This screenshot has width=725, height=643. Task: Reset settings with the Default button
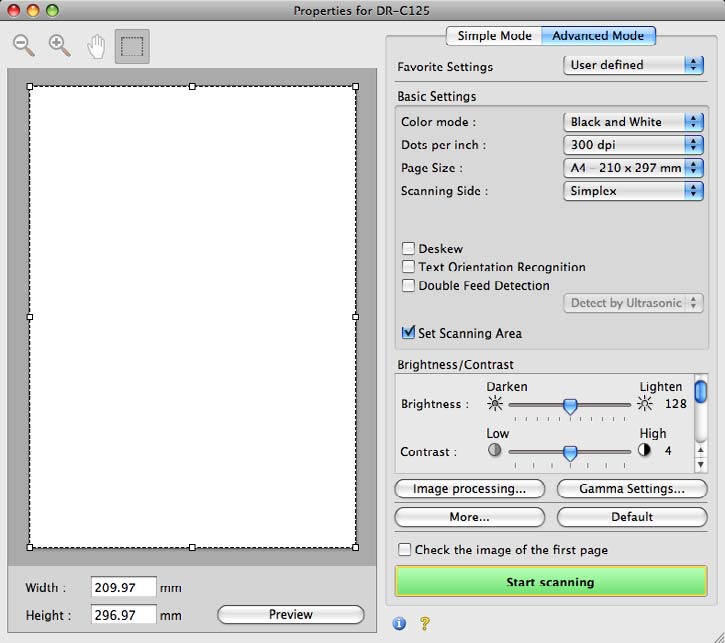coord(632,517)
